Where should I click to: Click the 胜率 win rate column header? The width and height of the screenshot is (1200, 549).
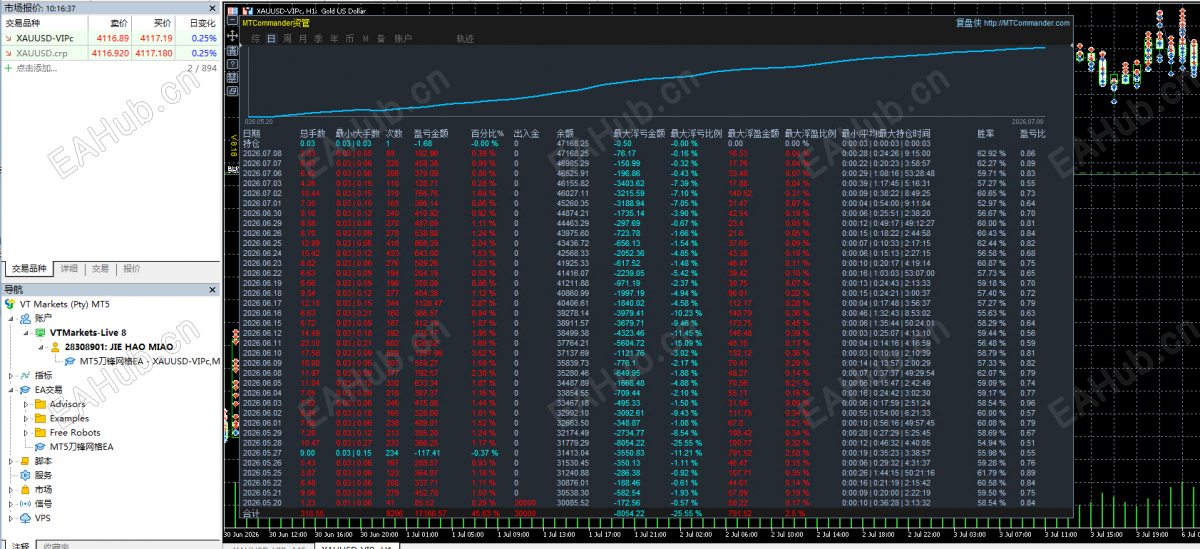[x=986, y=133]
